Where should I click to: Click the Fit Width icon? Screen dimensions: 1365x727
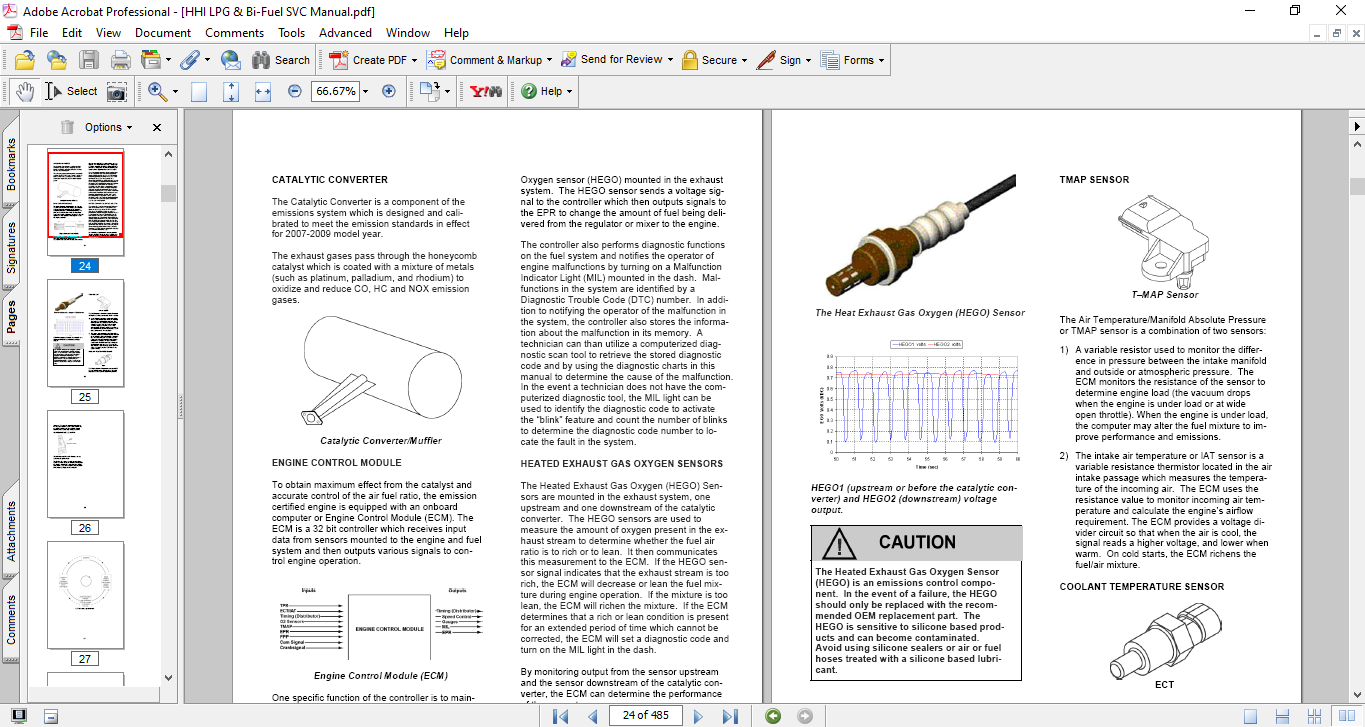[263, 91]
